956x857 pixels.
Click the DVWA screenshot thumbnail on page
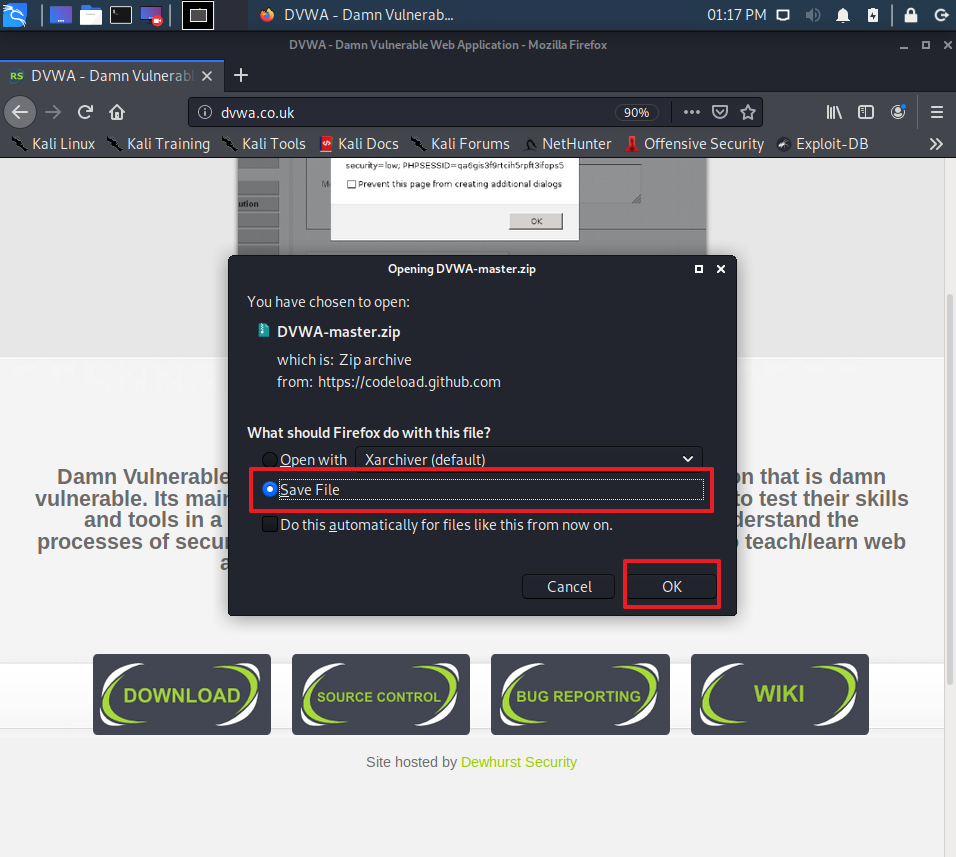(473, 206)
